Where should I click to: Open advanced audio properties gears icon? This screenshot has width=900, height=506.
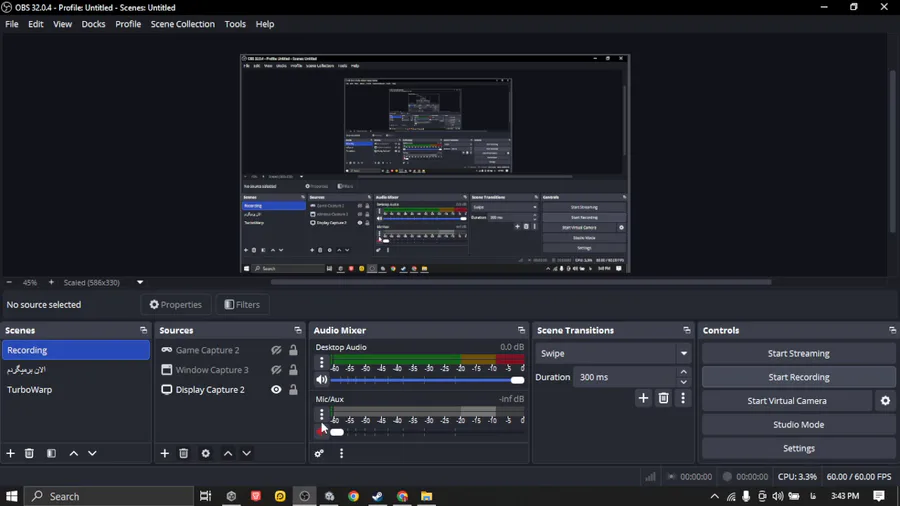[319, 453]
